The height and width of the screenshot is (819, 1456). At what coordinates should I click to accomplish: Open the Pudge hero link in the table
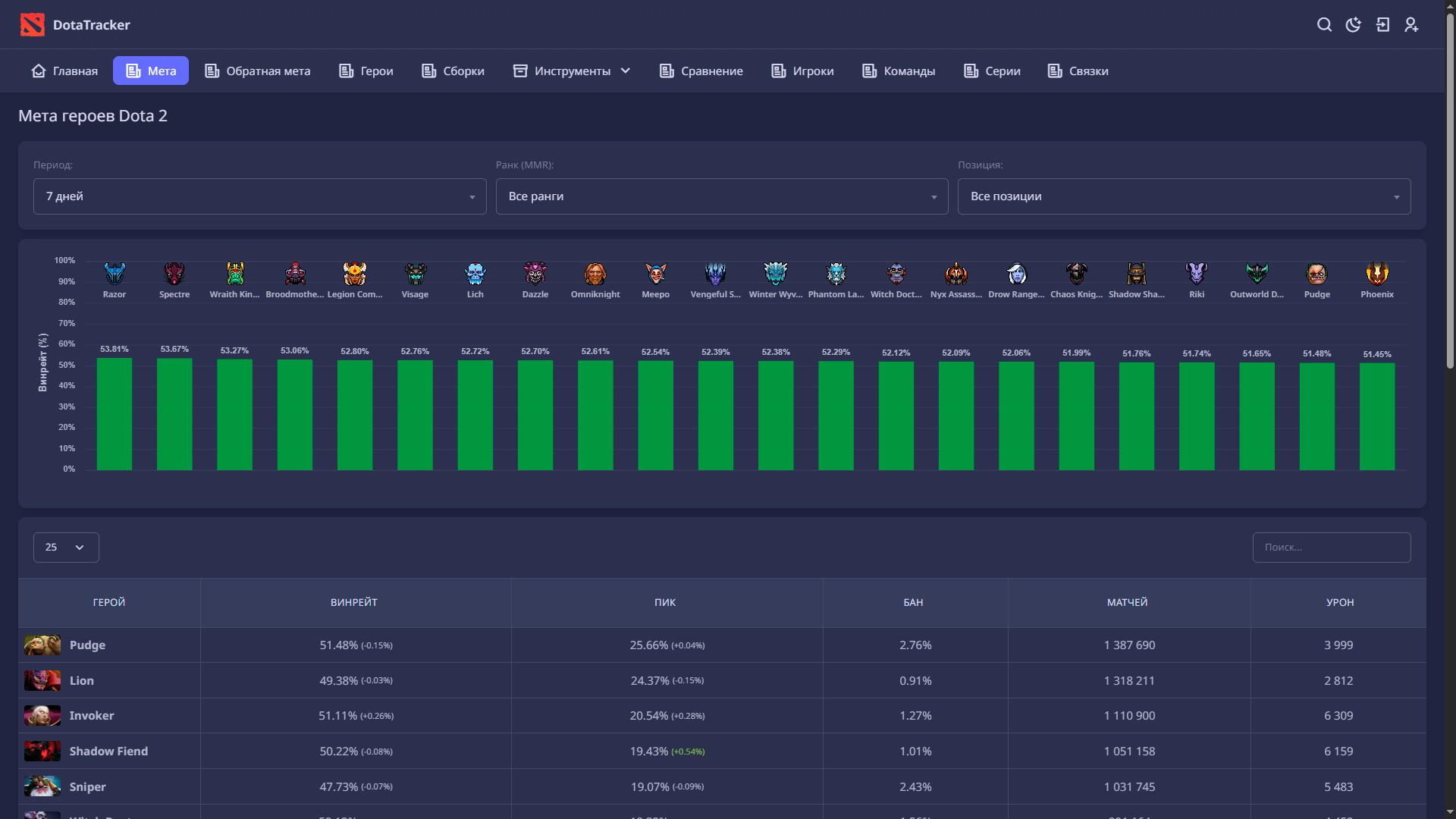tap(87, 645)
